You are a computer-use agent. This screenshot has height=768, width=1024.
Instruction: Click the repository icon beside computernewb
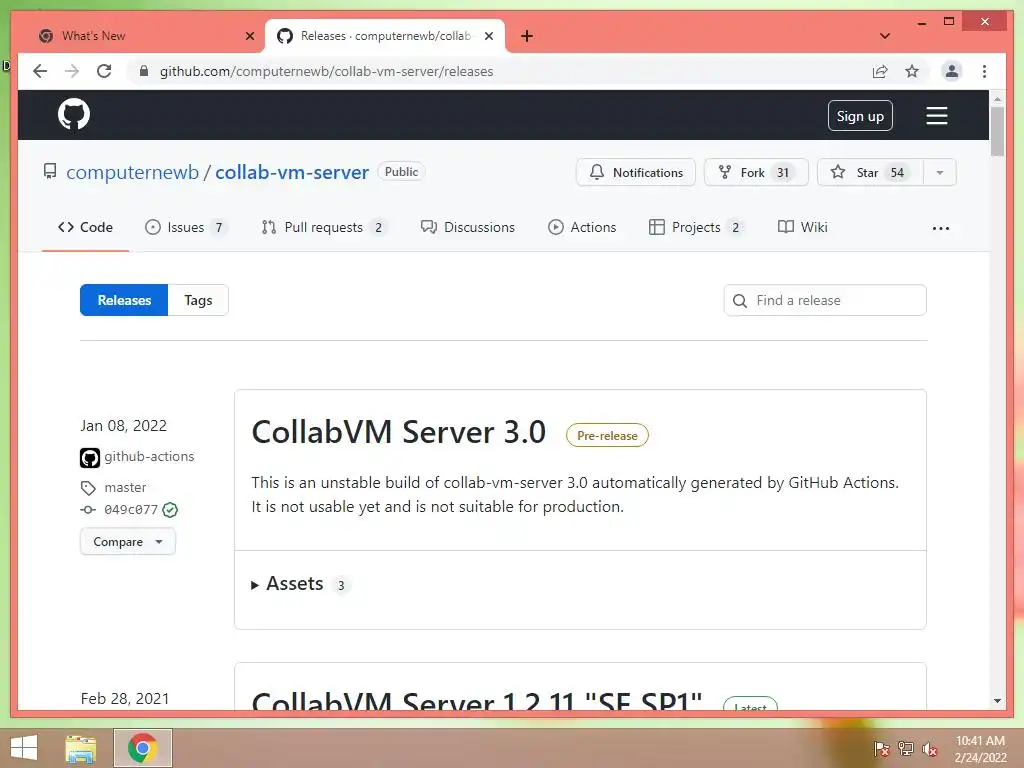[x=50, y=171]
